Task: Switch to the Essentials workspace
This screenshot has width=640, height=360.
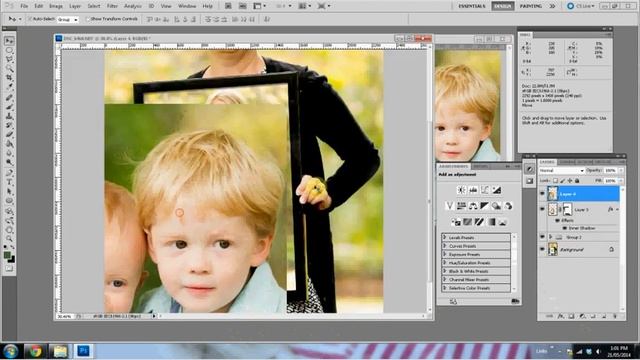Action: coord(472,6)
